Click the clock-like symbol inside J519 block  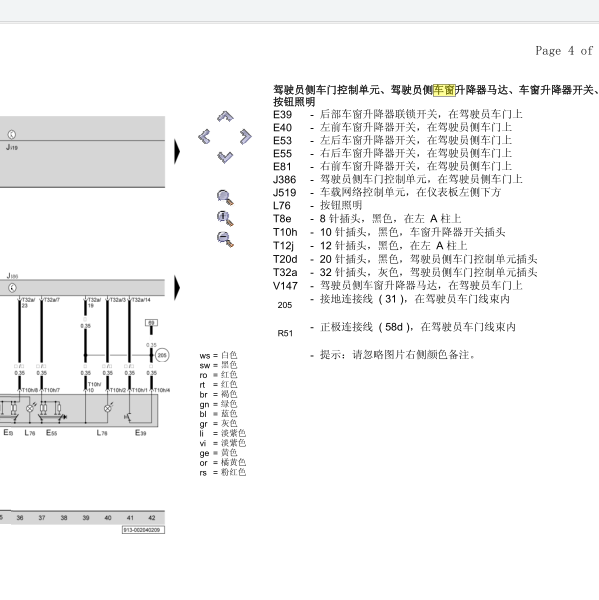click(x=12, y=134)
